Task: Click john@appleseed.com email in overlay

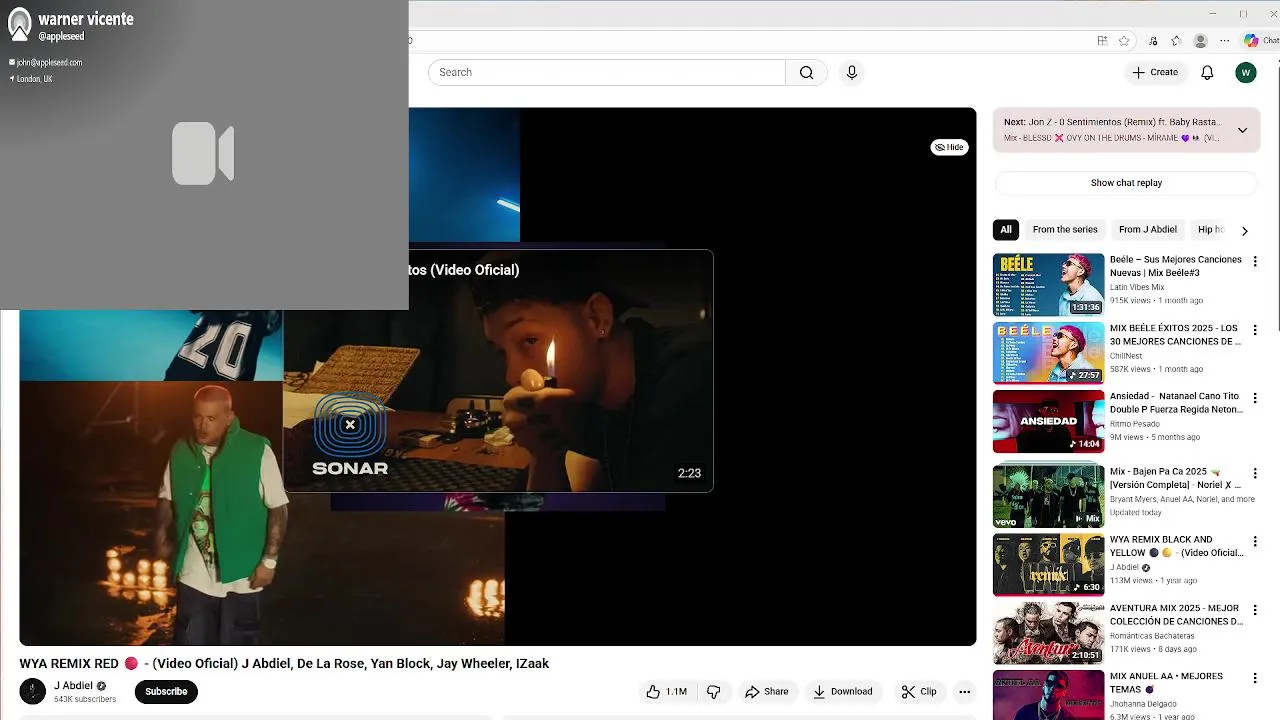Action: point(49,62)
